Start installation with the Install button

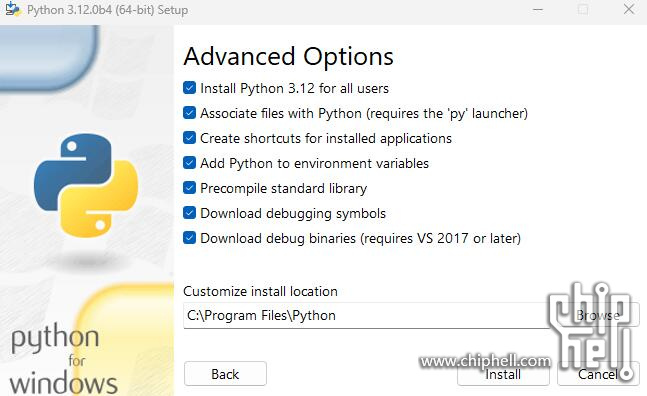click(503, 374)
